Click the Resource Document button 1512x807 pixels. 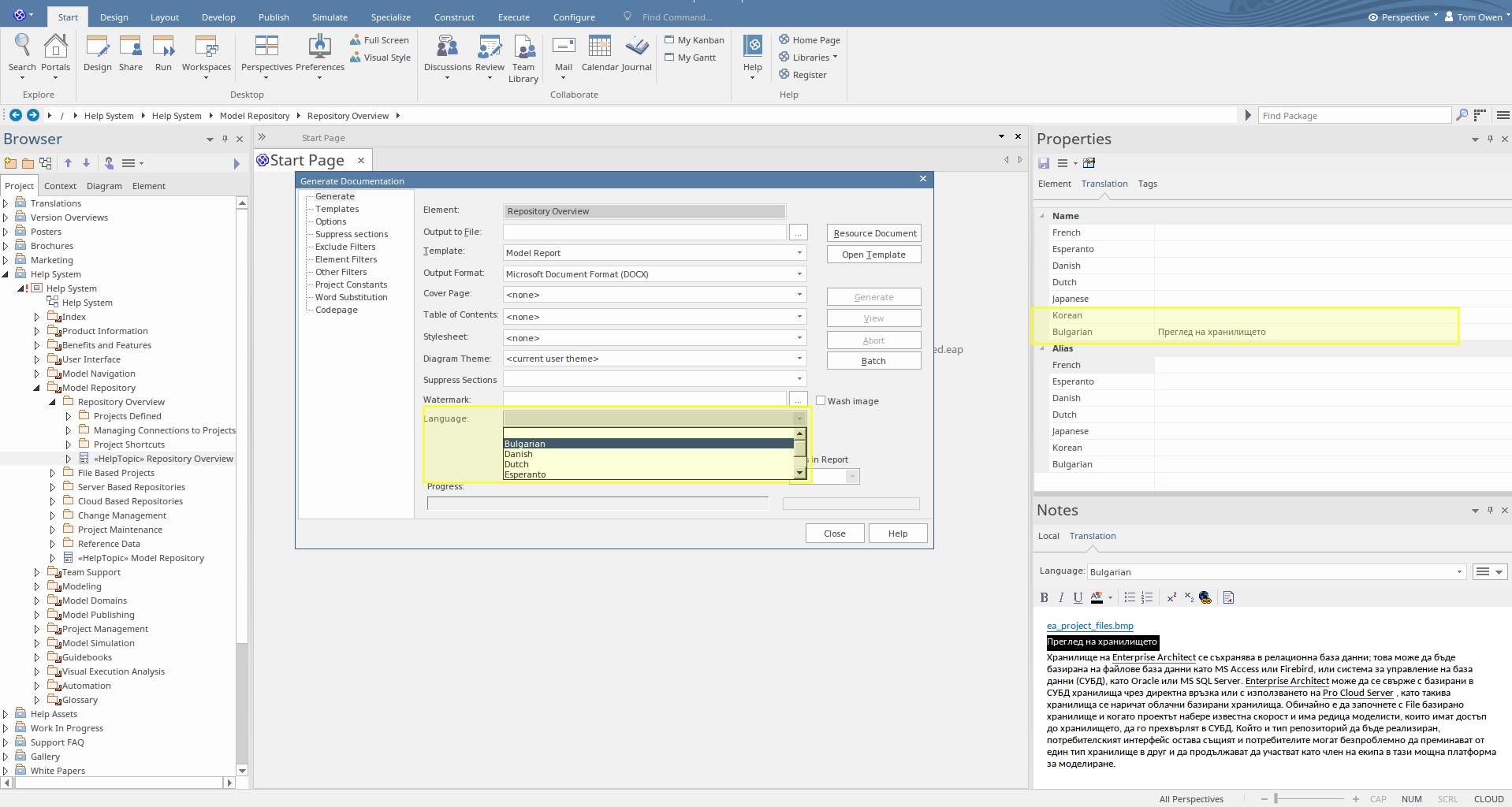[874, 233]
